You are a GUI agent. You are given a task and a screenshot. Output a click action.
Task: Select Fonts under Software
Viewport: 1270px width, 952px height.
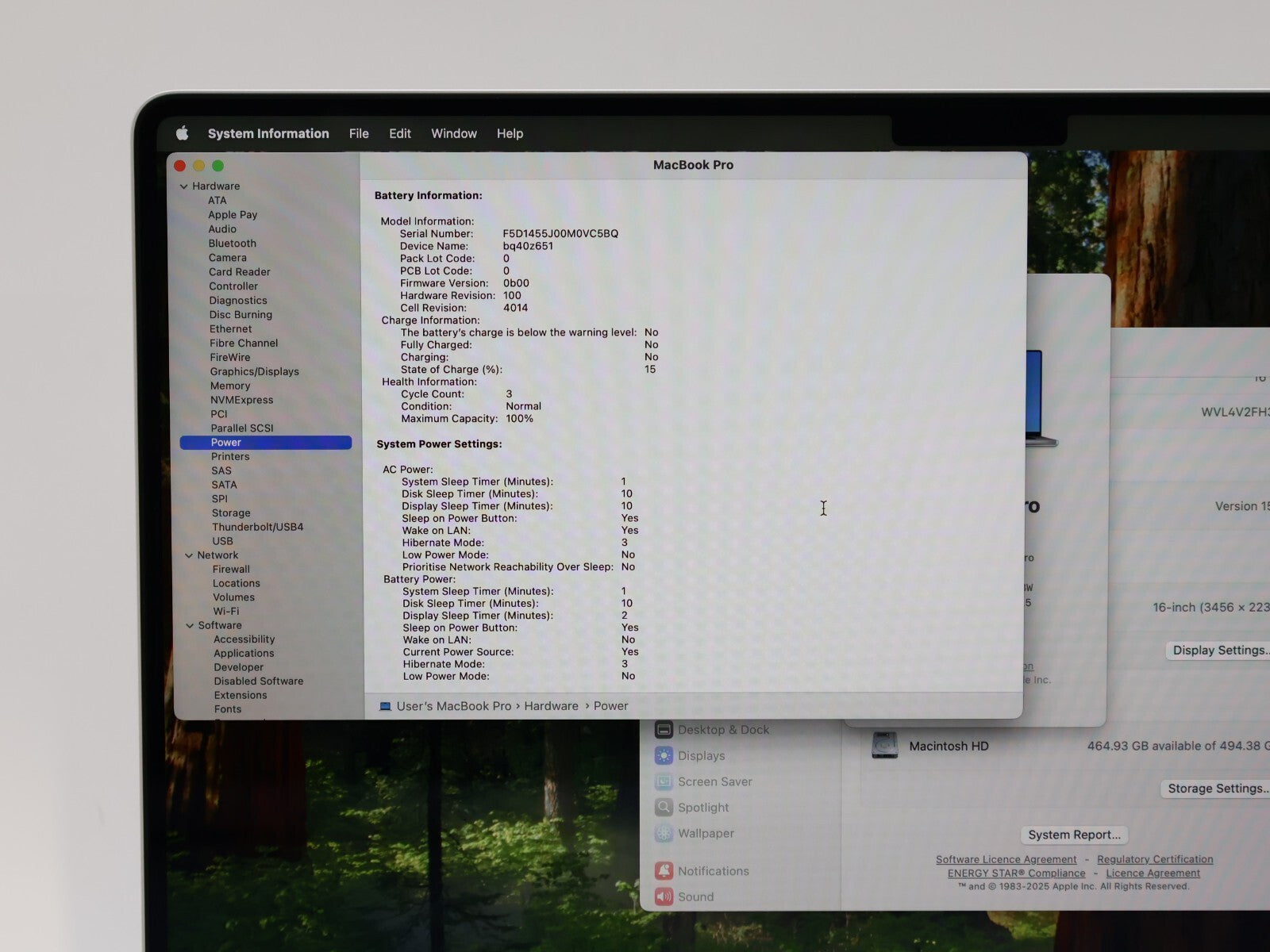point(228,709)
